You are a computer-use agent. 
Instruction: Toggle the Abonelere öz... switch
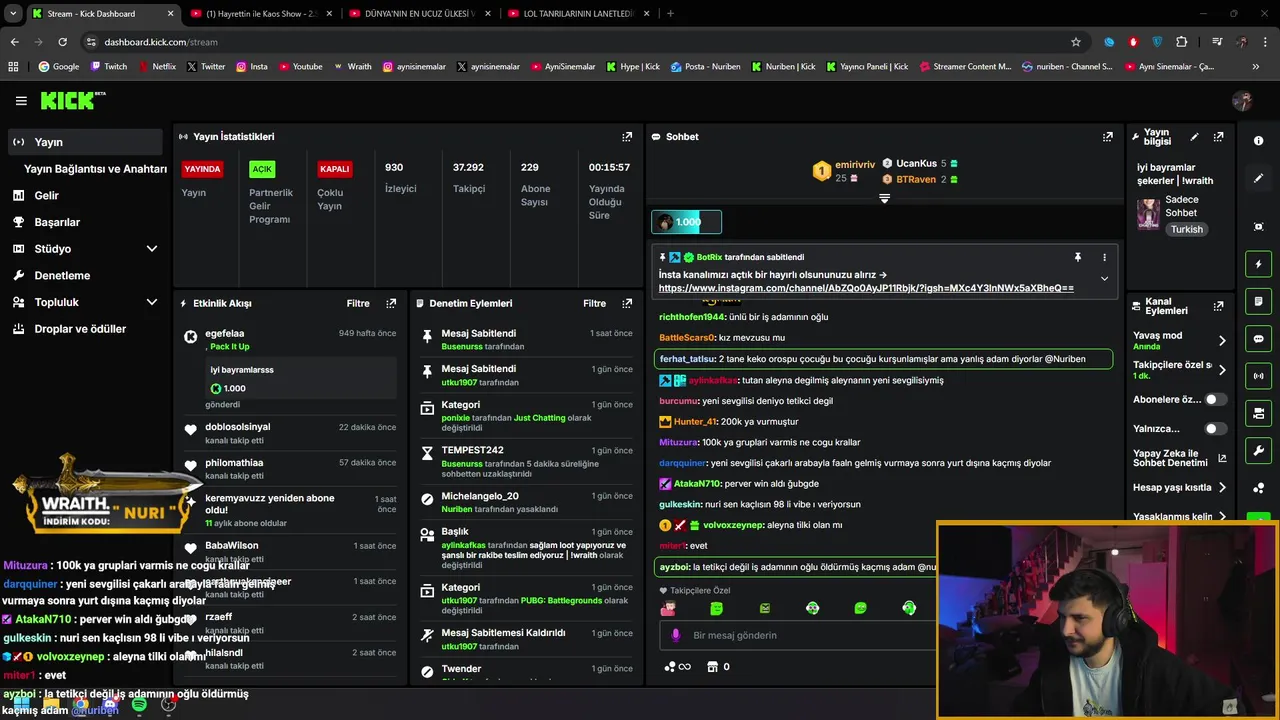[1215, 399]
